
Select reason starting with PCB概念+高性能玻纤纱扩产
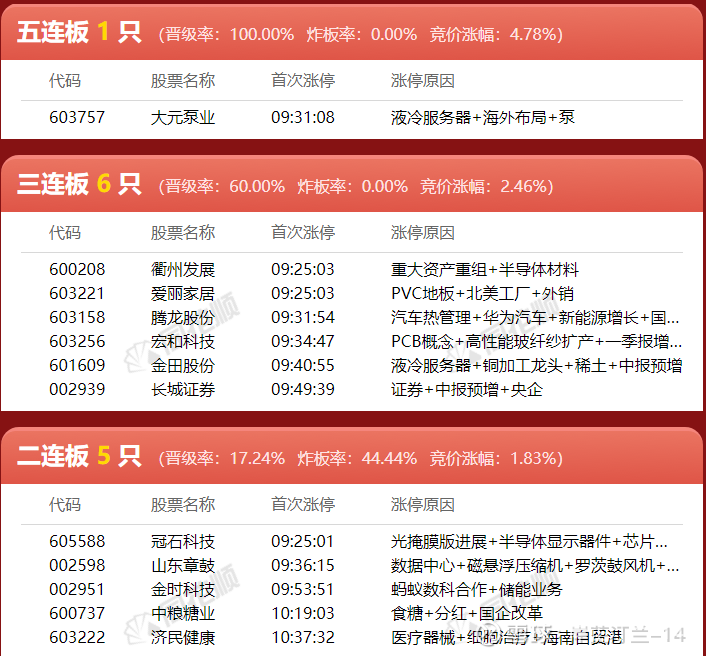coord(536,341)
